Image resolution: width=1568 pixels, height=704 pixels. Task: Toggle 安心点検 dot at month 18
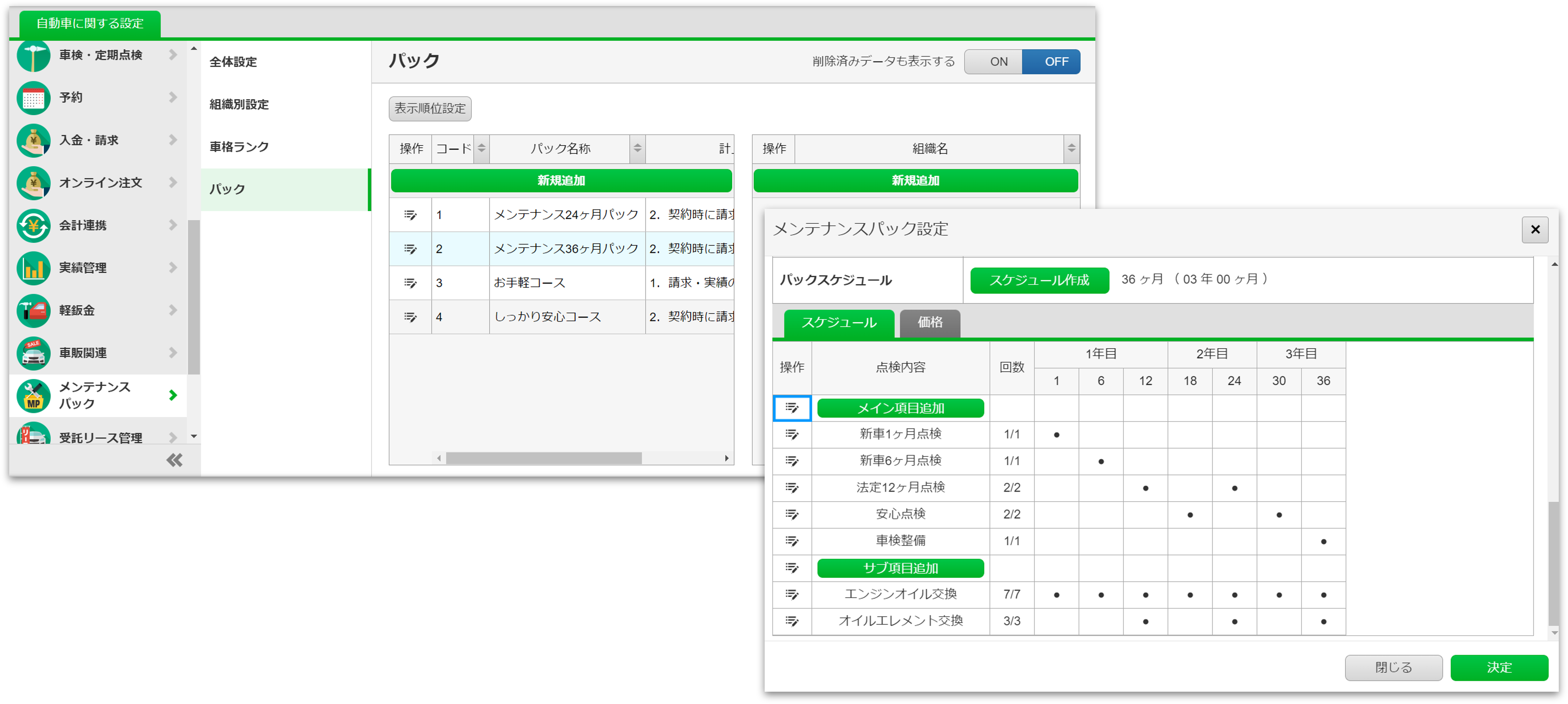1189,515
